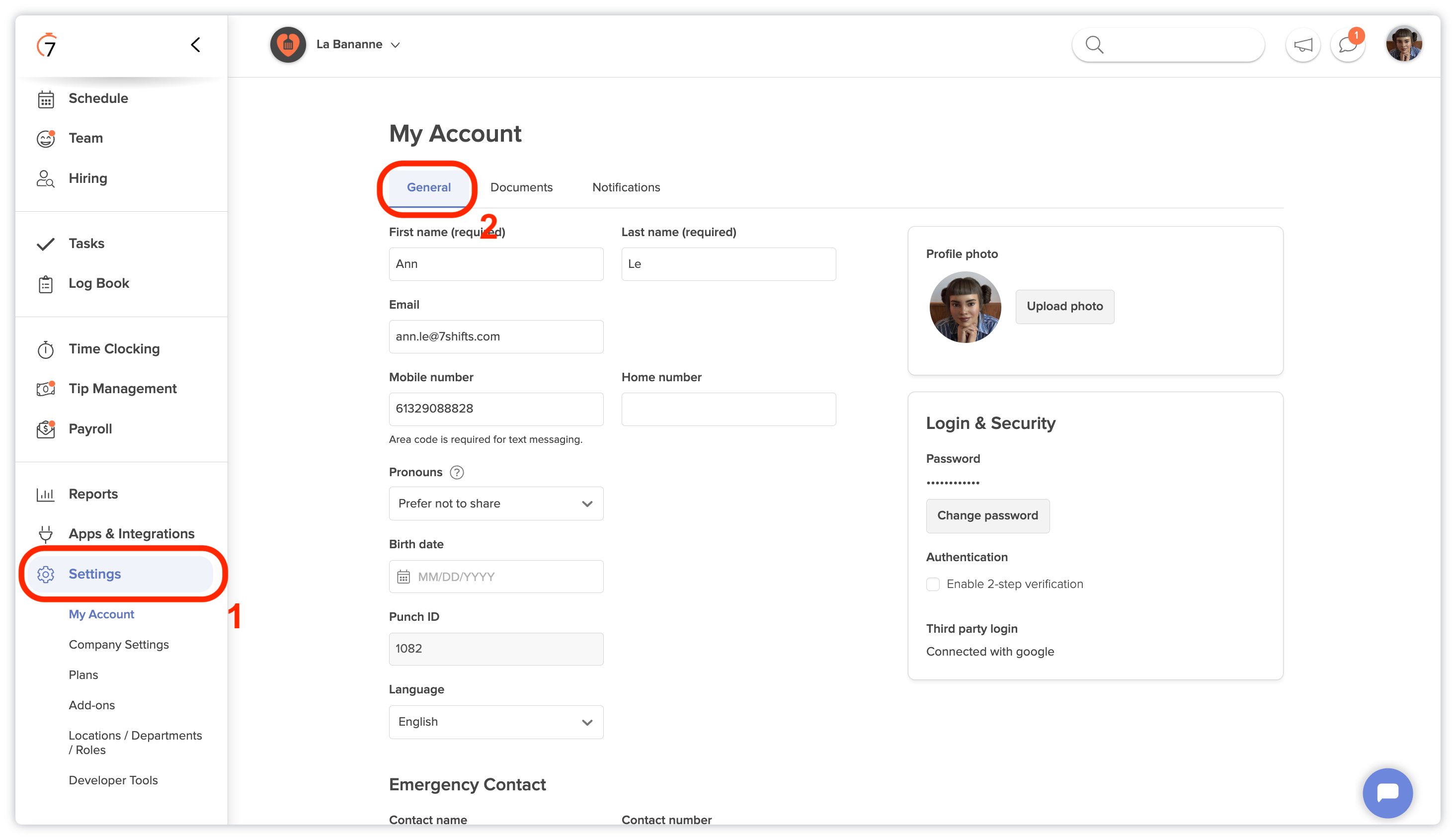
Task: Open My Account settings link
Action: tap(101, 614)
